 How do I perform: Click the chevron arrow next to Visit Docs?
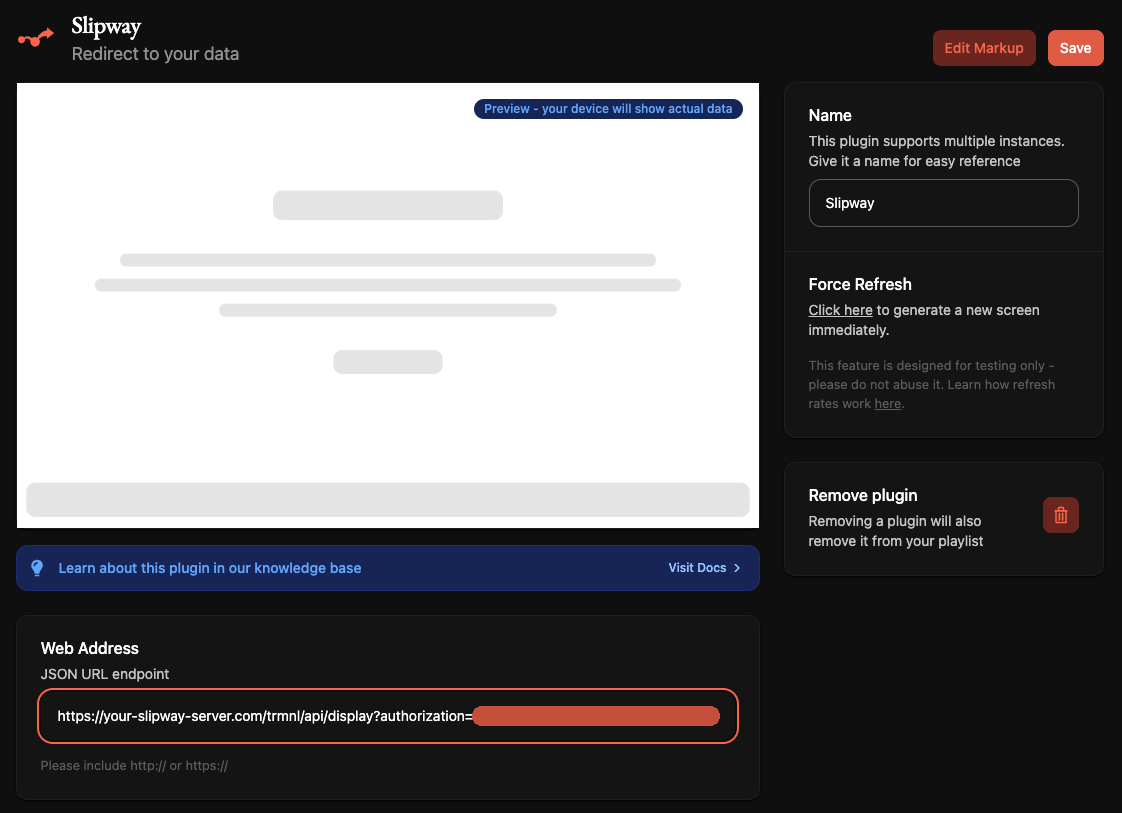[737, 568]
